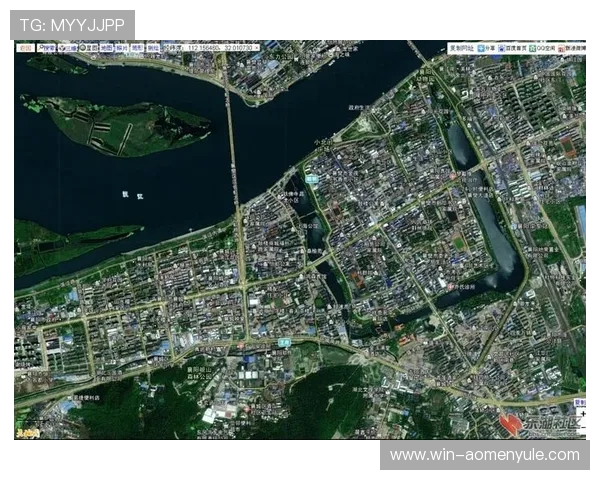The image size is (600, 480).
Task: Click 复制网址 to copy the URL
Action: 462,47
